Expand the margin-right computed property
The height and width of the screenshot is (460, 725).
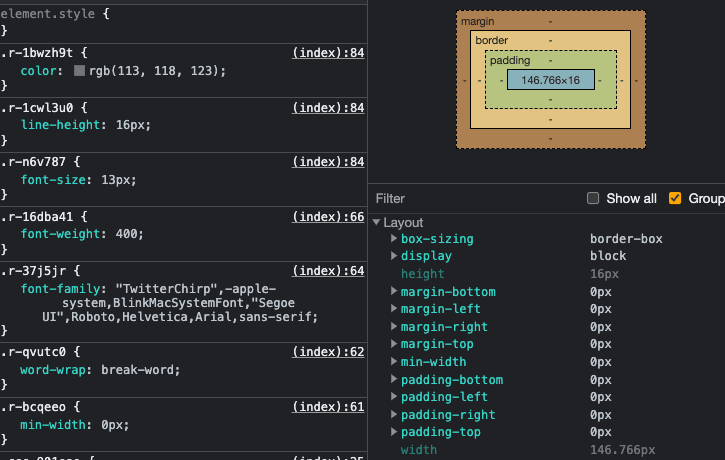tap(393, 326)
